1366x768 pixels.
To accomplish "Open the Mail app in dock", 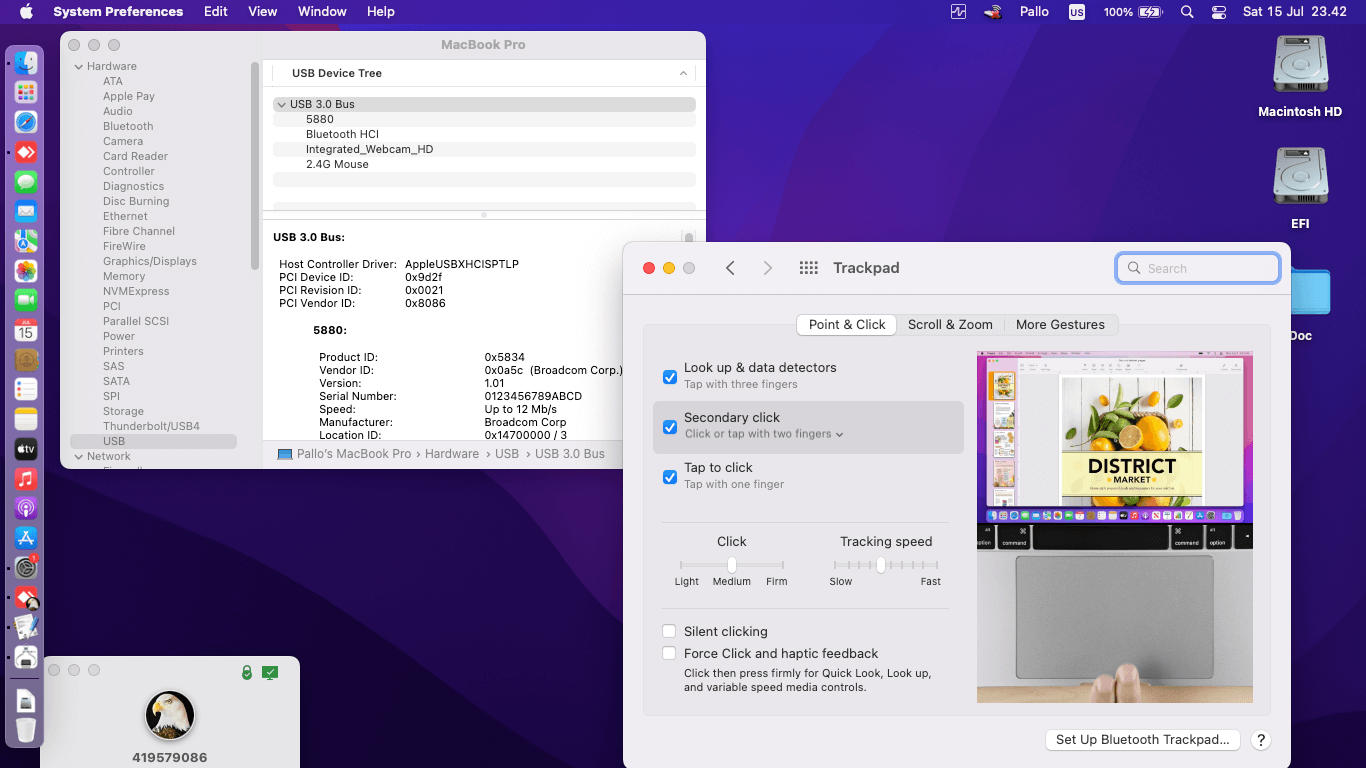I will [26, 212].
